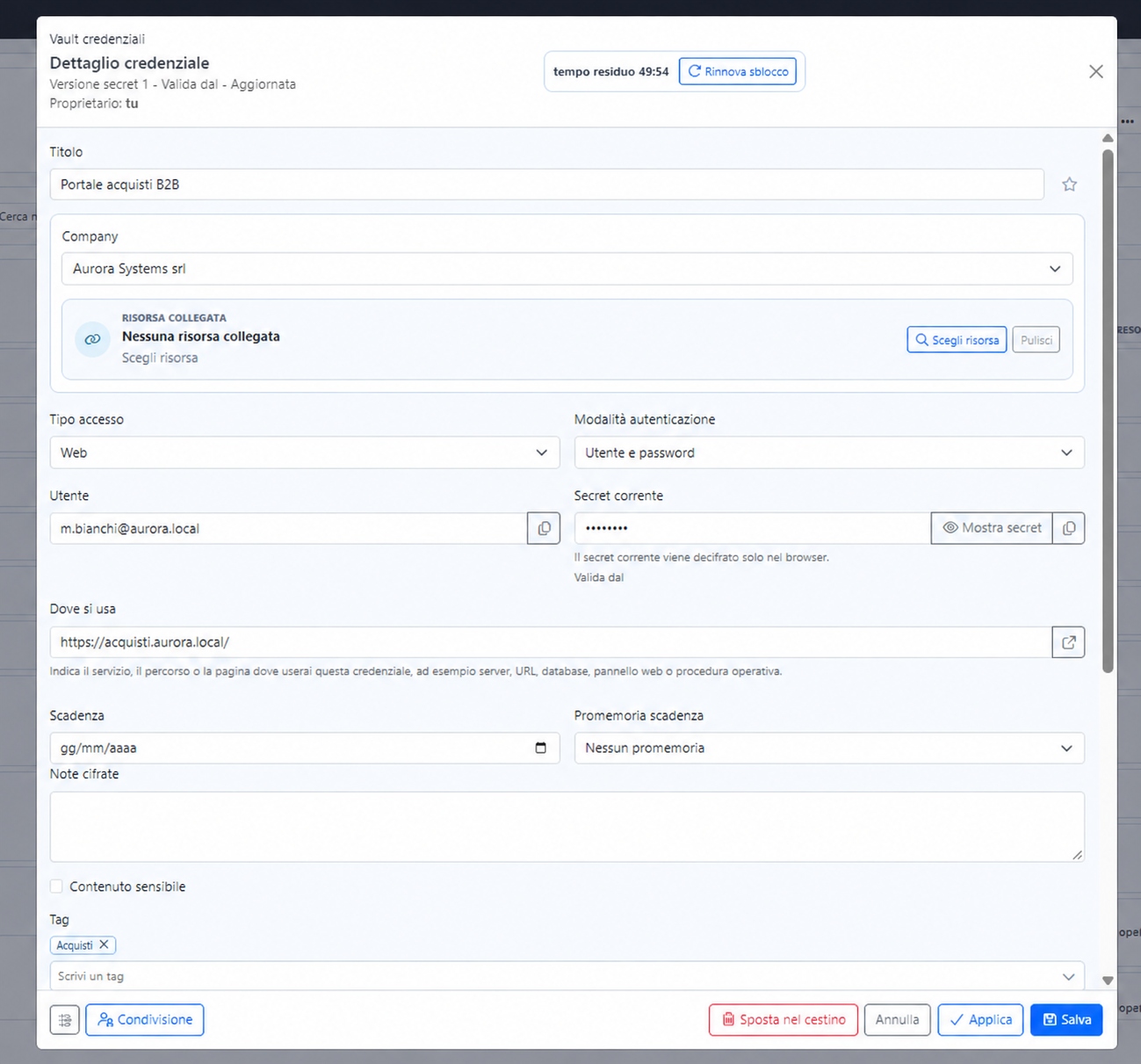The image size is (1141, 1064).
Task: Click the Nessuna risorsa collegata text
Action: pyautogui.click(x=201, y=337)
